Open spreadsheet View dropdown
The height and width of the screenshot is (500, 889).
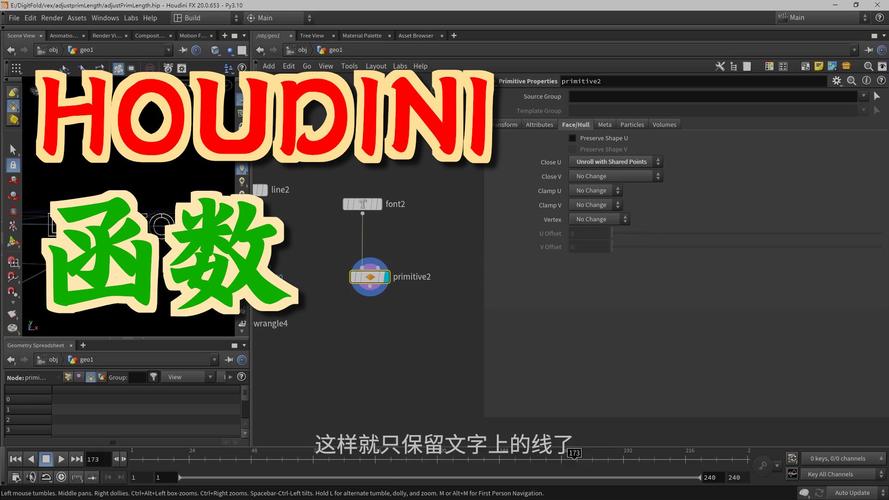[188, 377]
